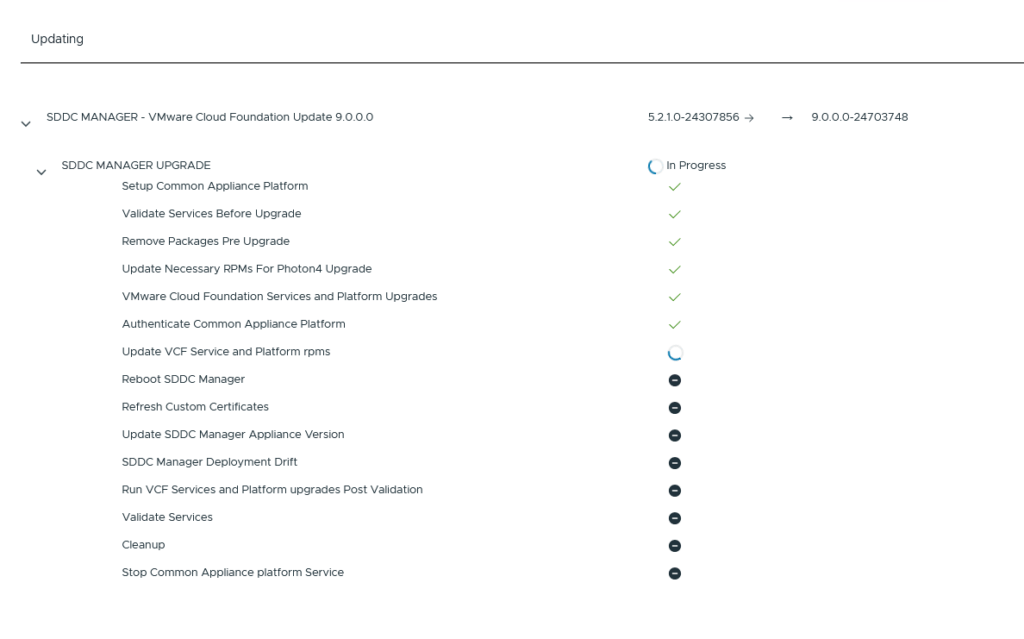Click pending icon beside Reboot SDDC Manager
1024x639 pixels.
click(674, 380)
